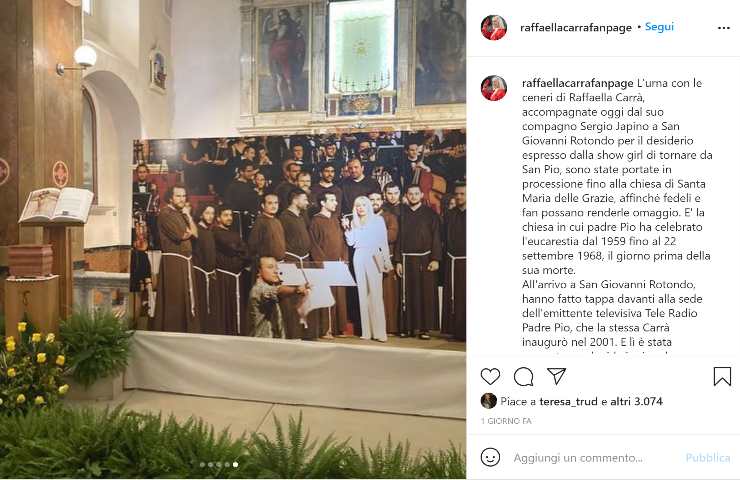
Task: Open the username link in caption
Action: pyautogui.click(x=577, y=84)
